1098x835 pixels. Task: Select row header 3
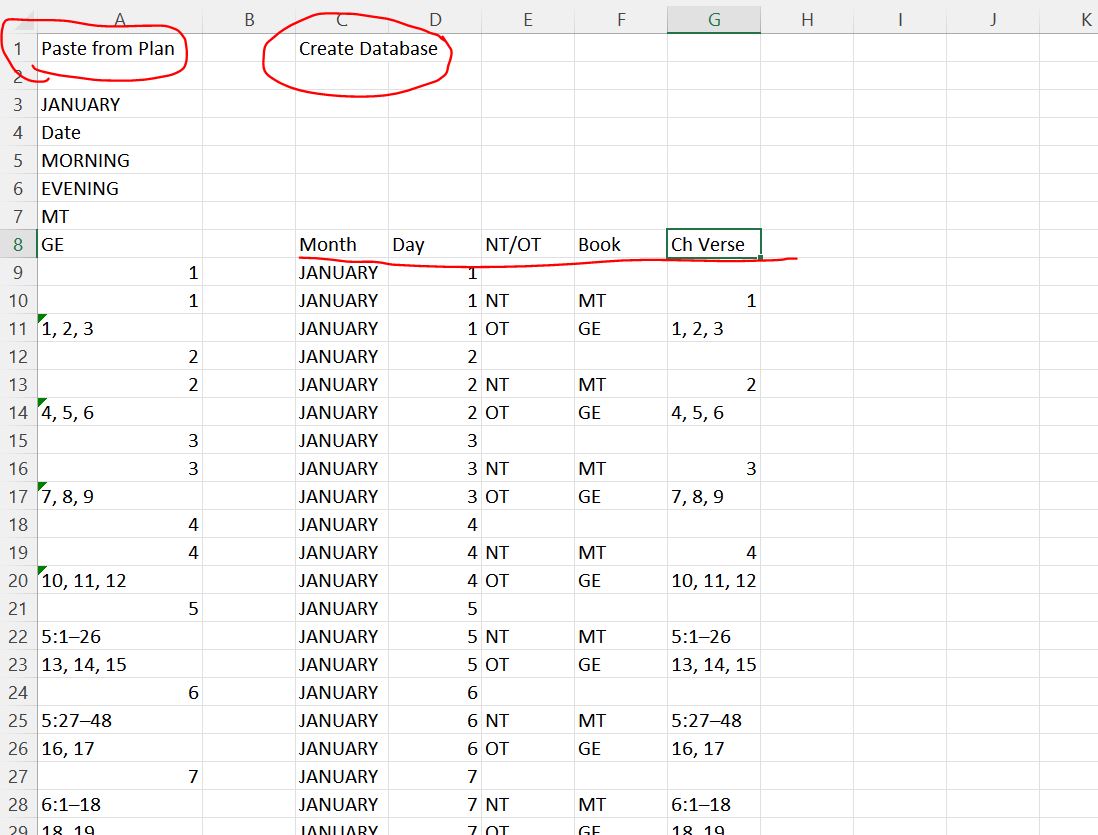coord(18,104)
